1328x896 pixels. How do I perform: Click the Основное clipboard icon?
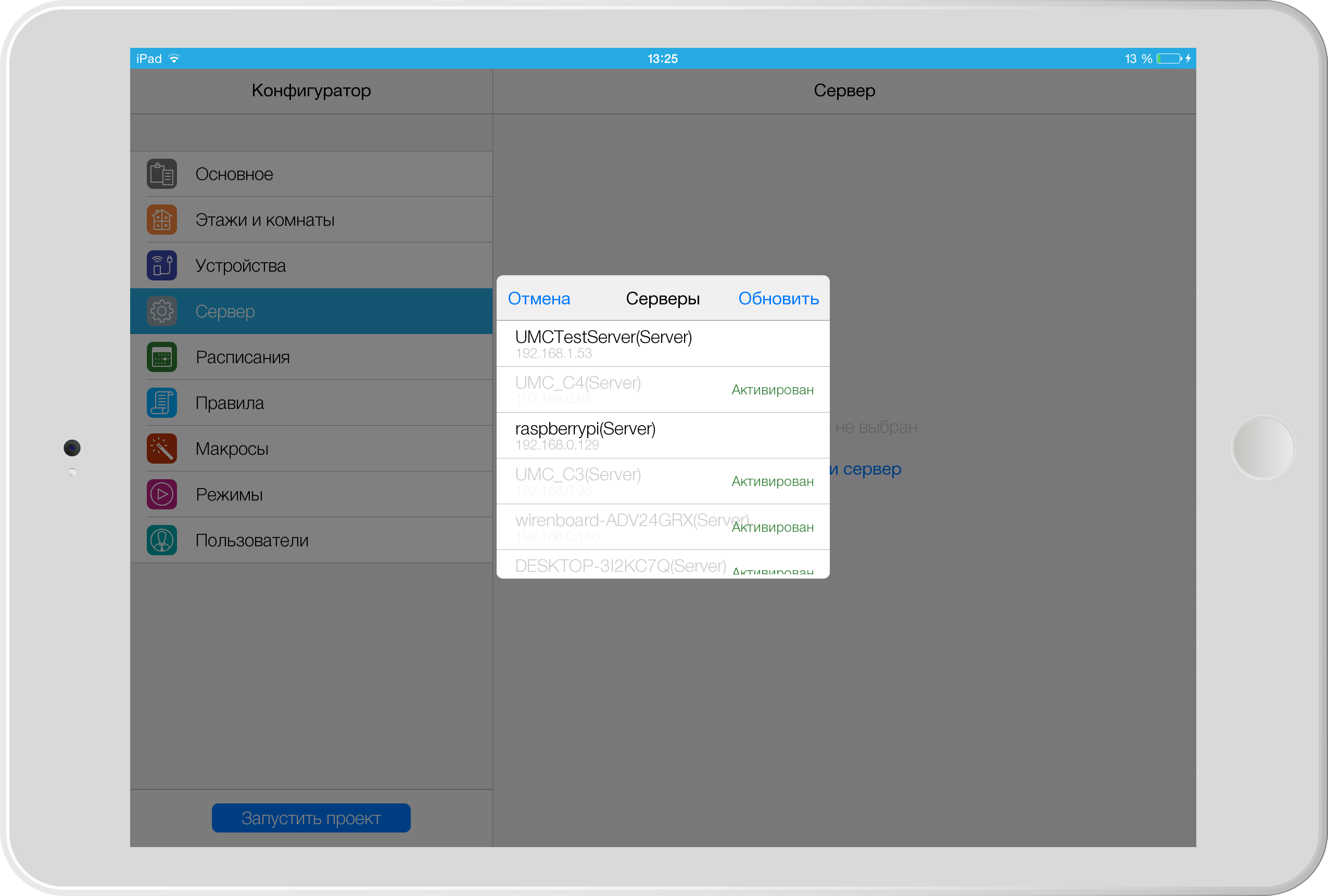(162, 174)
